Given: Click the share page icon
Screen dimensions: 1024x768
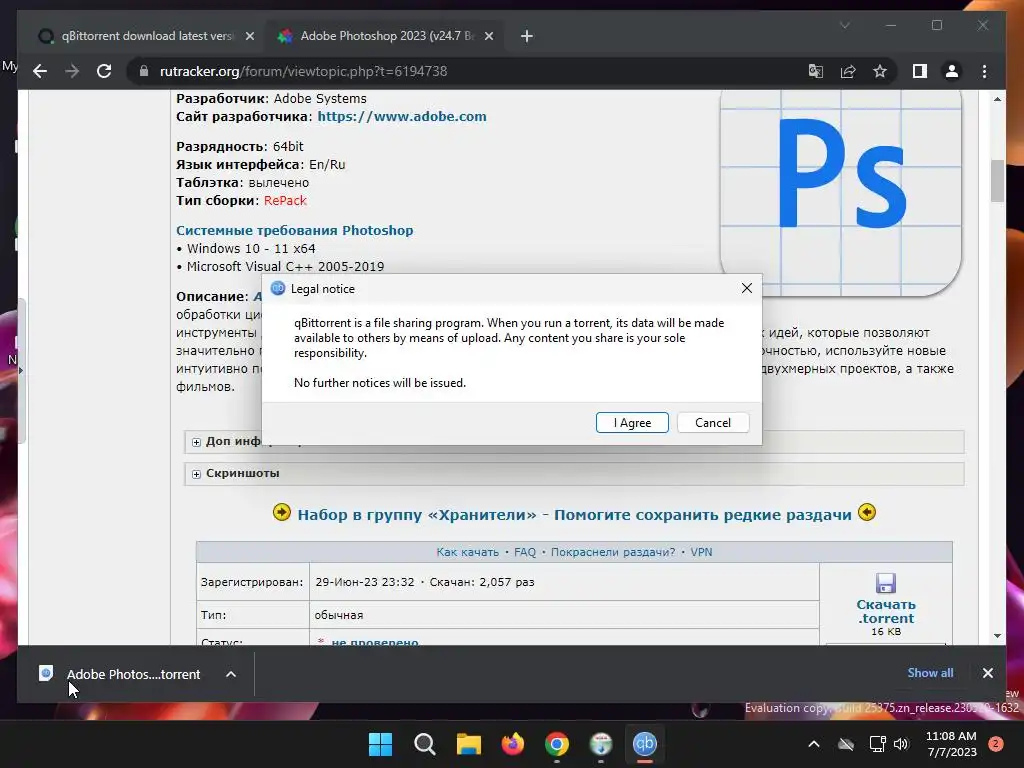Looking at the screenshot, I should tap(848, 71).
